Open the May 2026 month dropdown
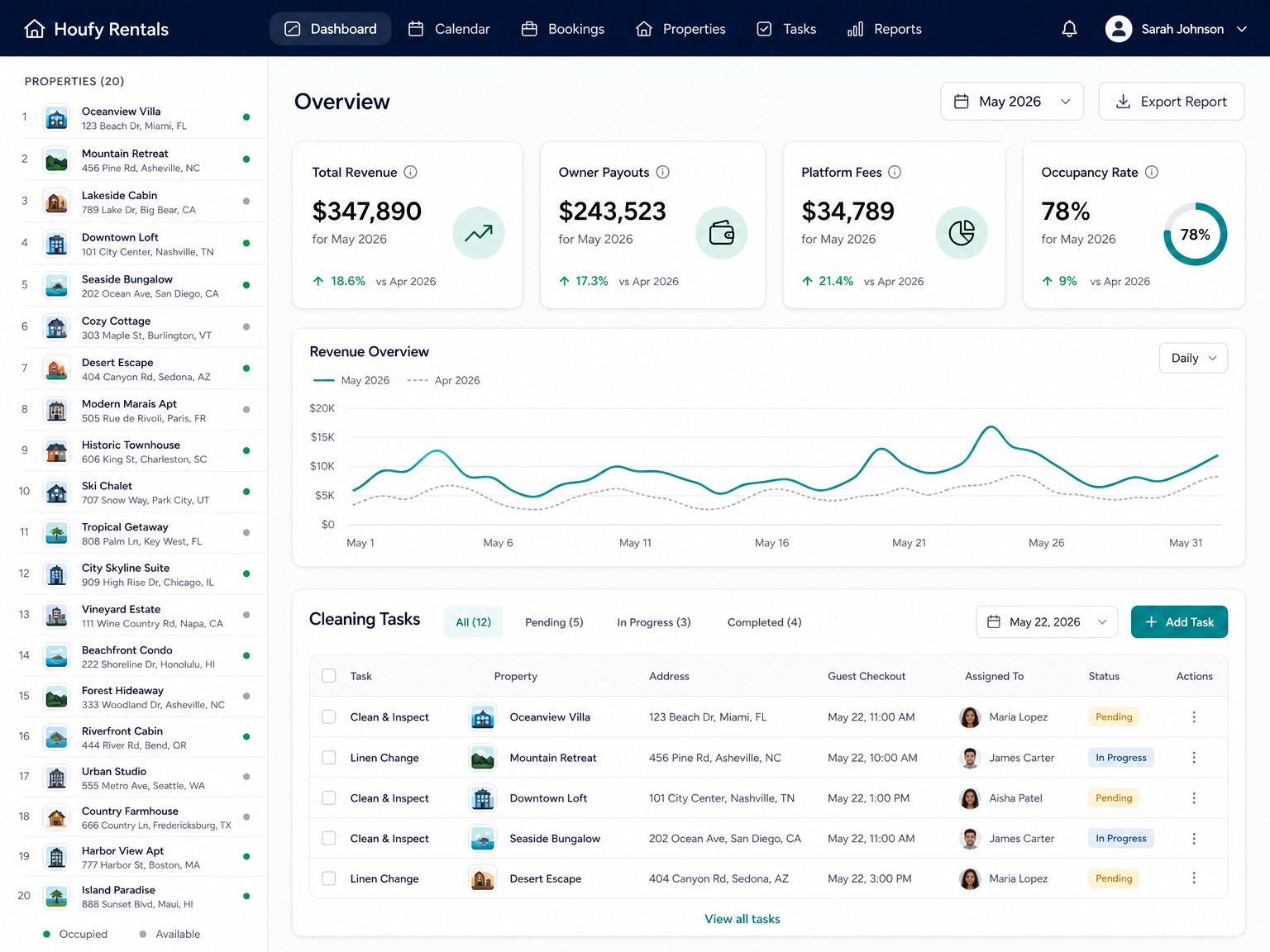This screenshot has height=952, width=1270. point(1012,102)
